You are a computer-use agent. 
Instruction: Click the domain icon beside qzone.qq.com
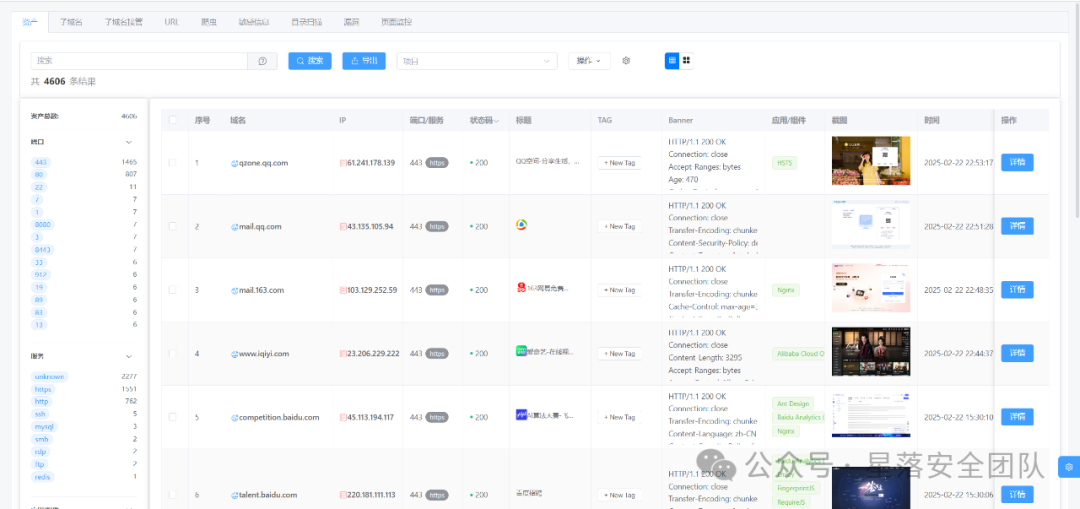point(234,163)
